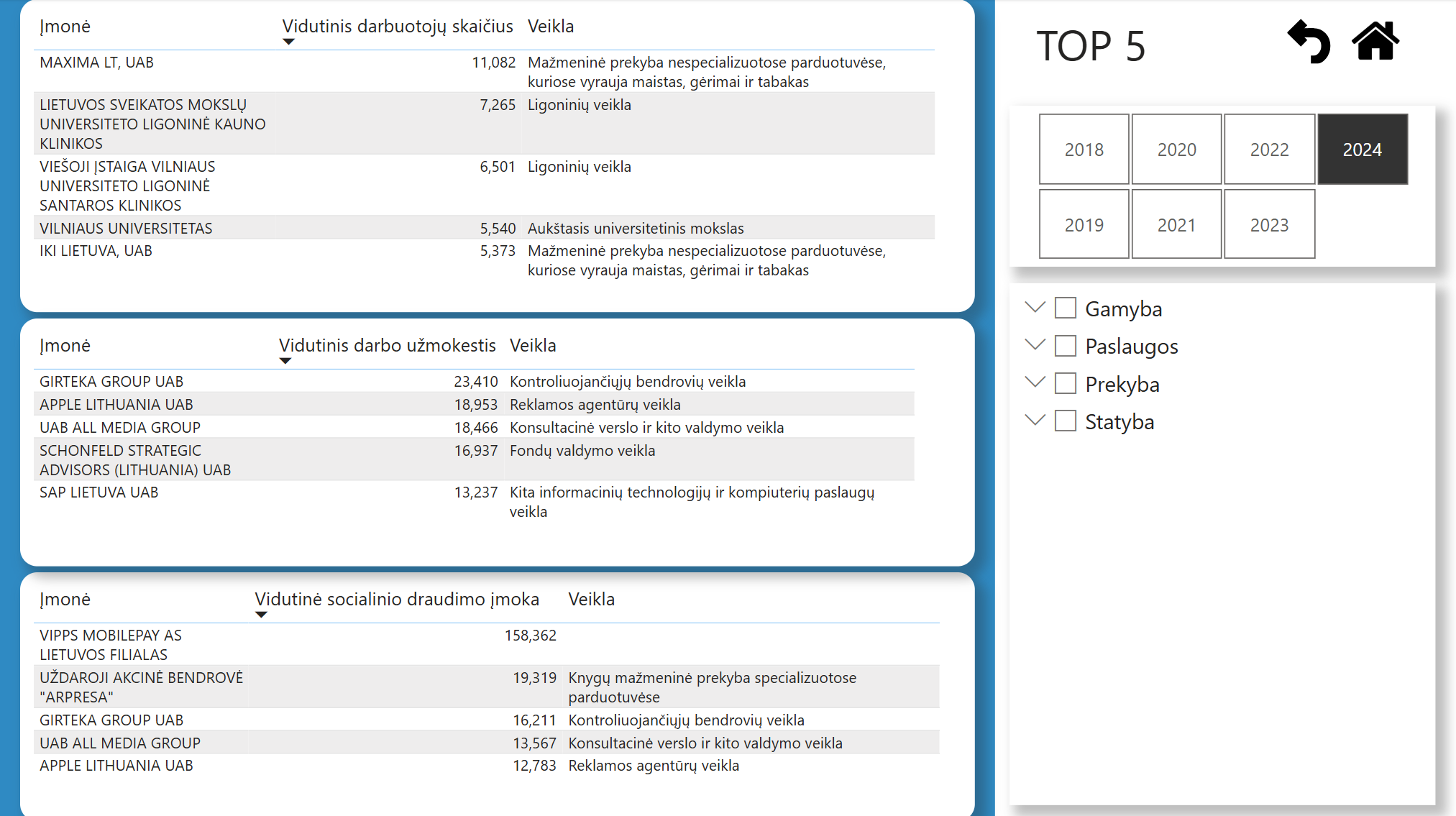Sort by Vidutinis darbo užmokestis column header
Image resolution: width=1456 pixels, height=816 pixels.
(388, 346)
